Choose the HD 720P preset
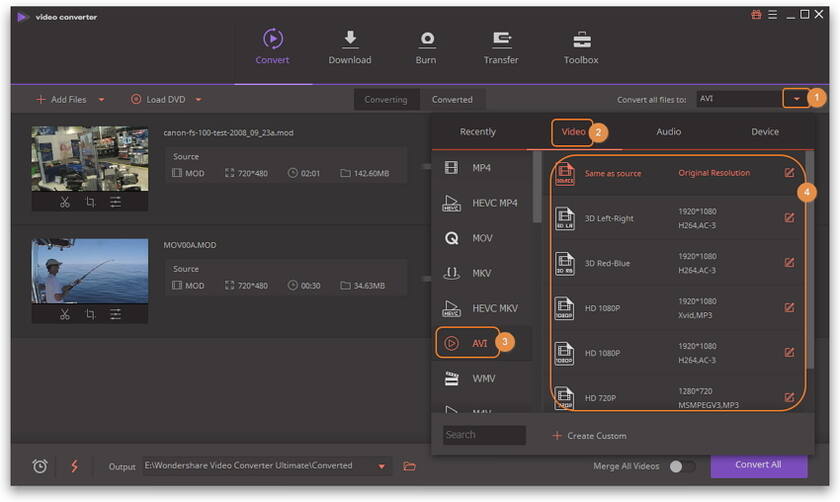Viewport: 840px width, 502px height. tap(675, 398)
